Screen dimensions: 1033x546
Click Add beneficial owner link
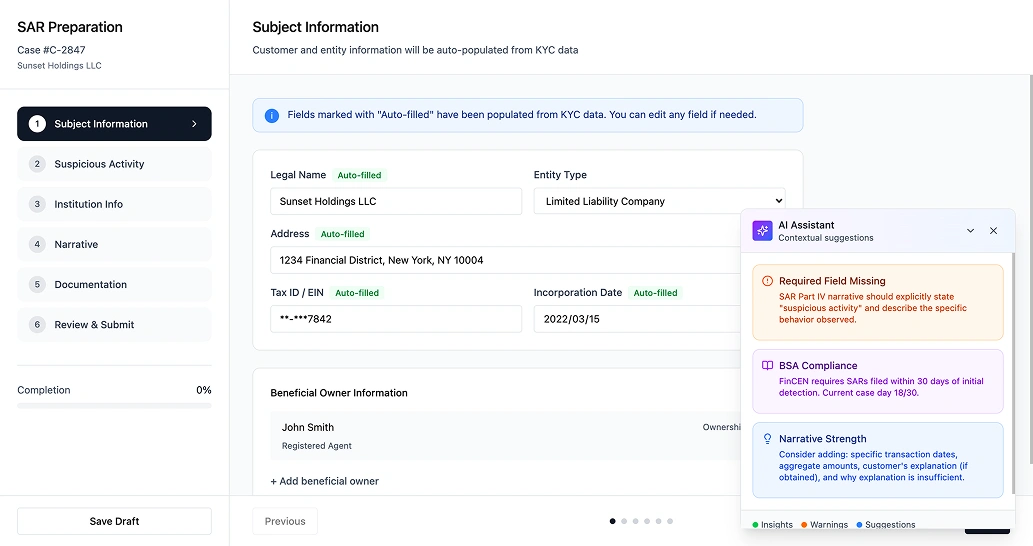tap(325, 481)
